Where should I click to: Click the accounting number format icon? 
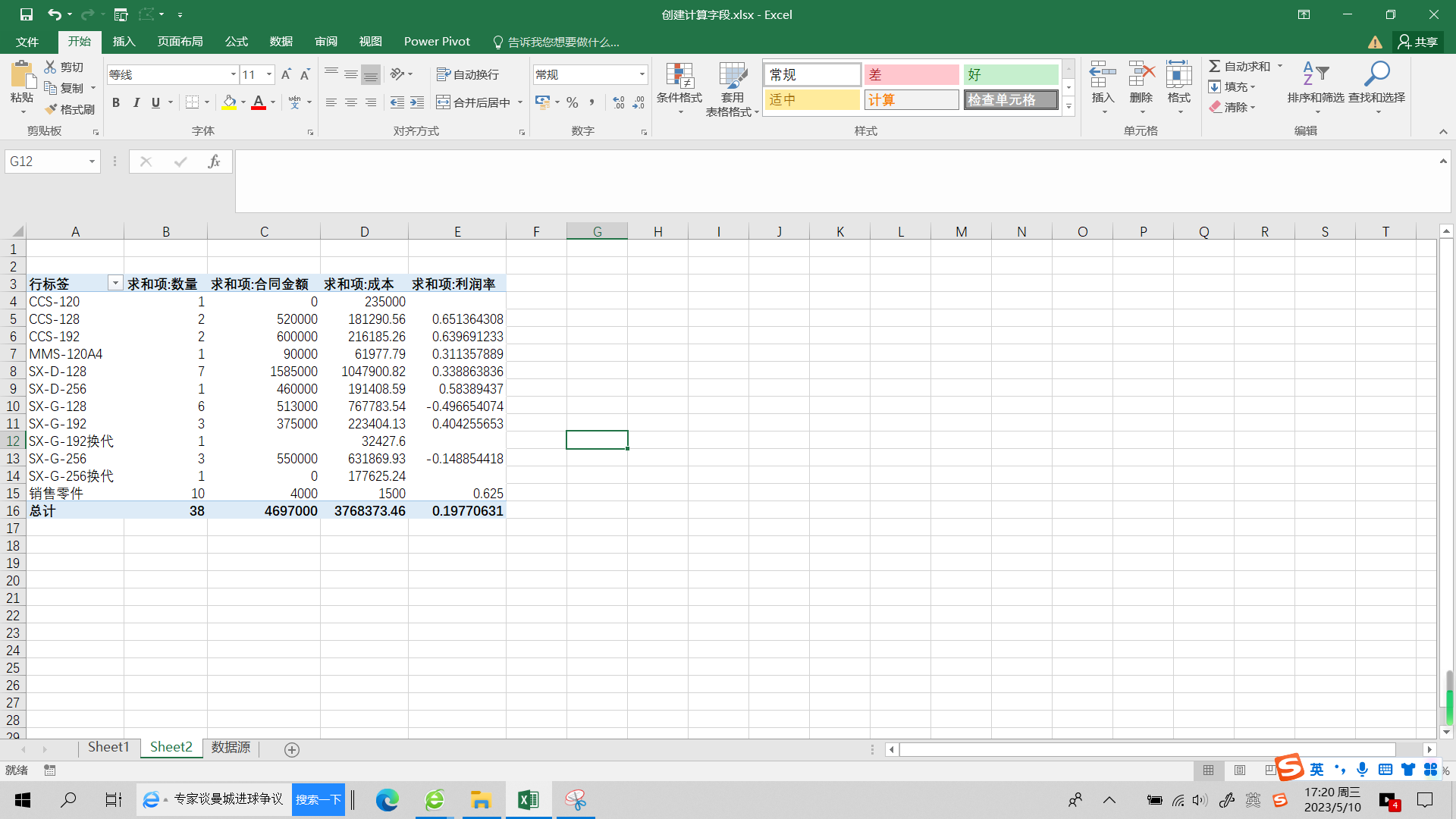click(542, 102)
